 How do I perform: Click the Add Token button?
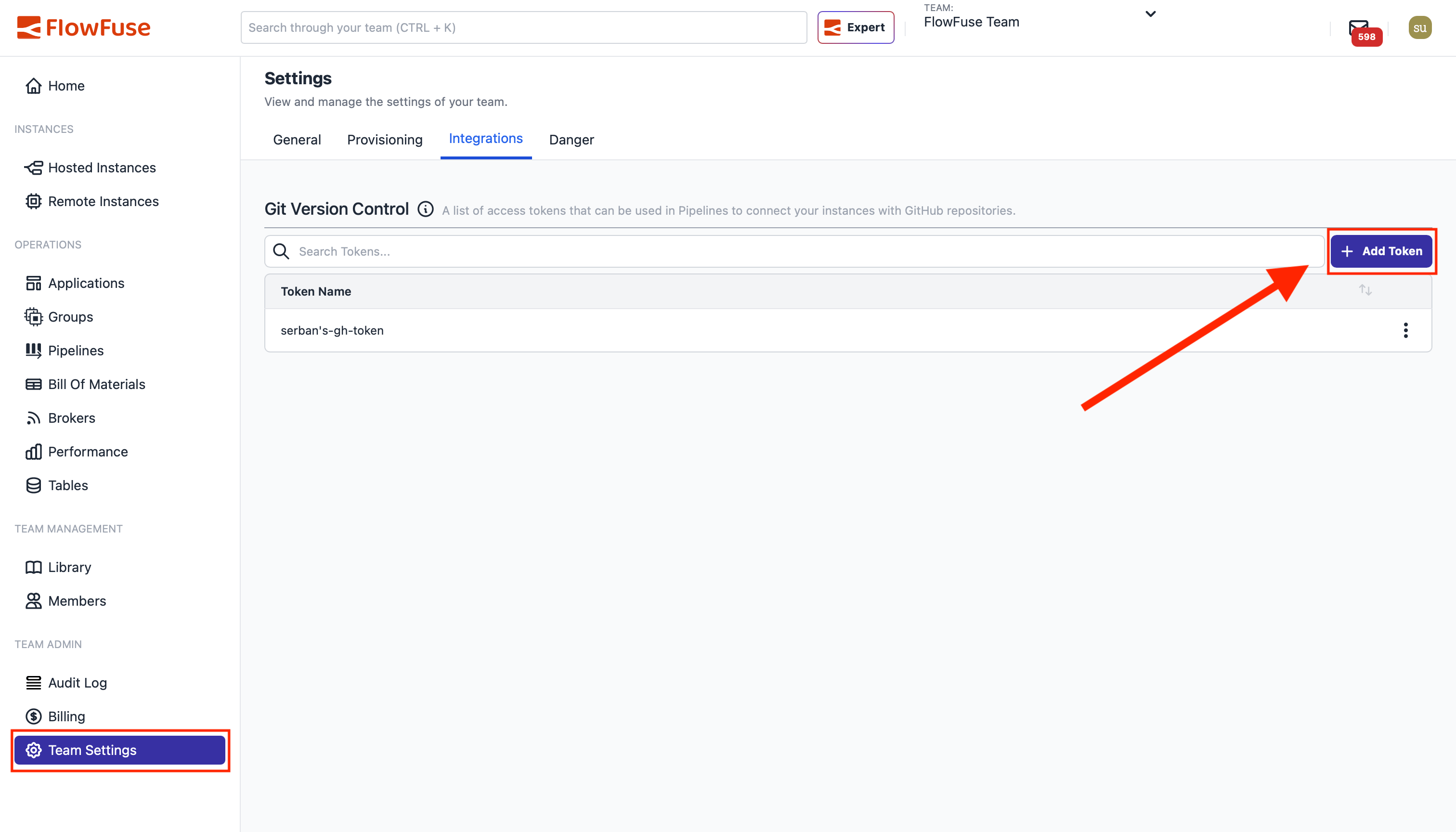1381,251
